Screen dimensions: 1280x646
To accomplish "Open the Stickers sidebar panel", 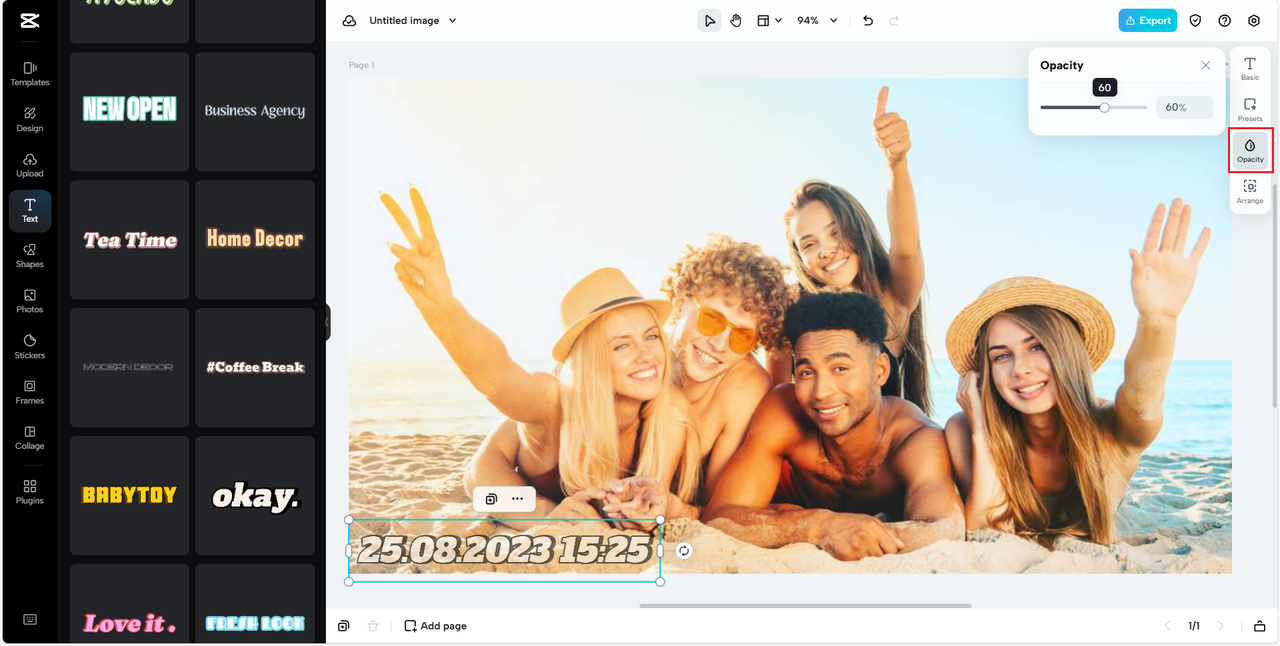I will 30,347.
